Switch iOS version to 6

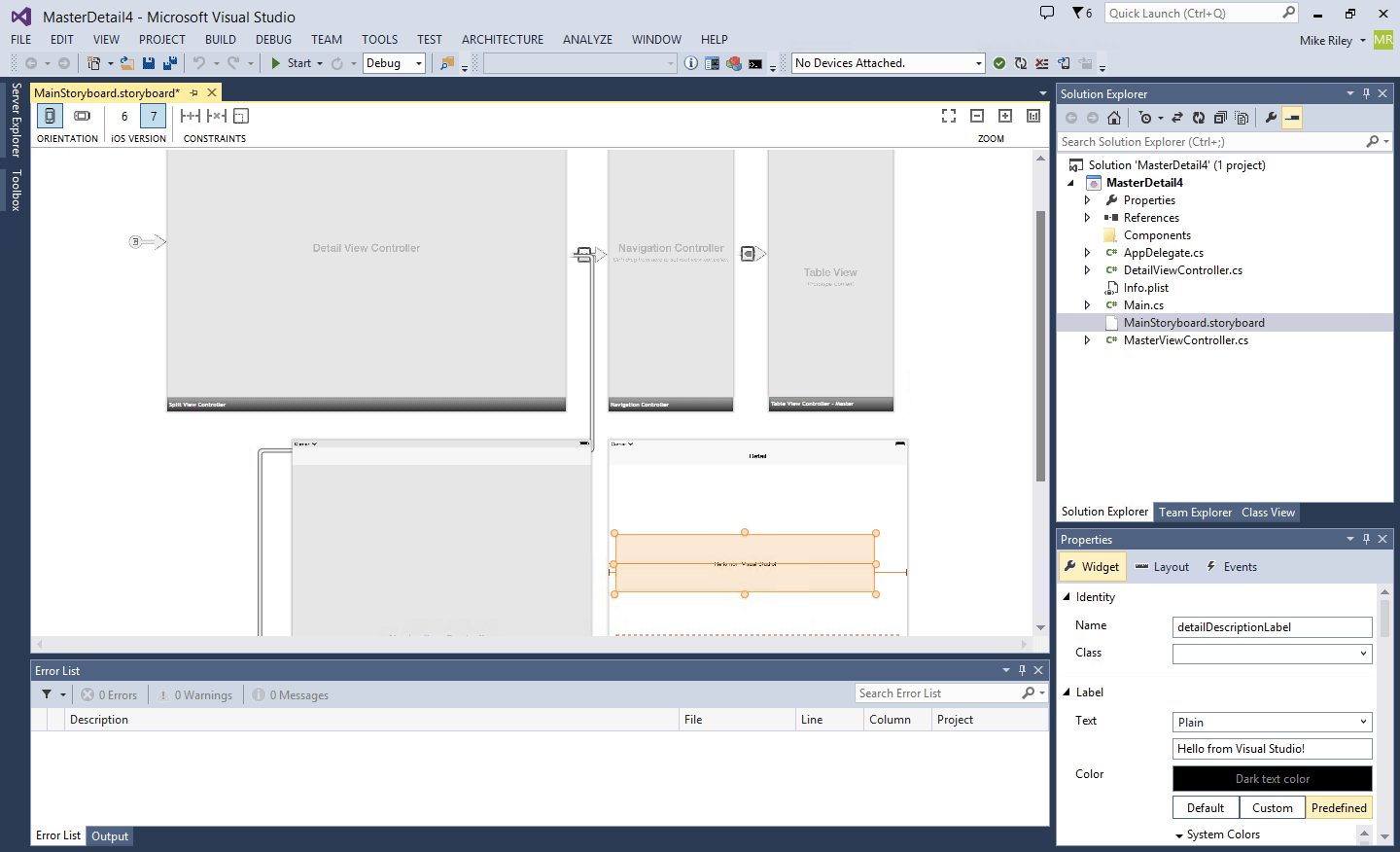[x=124, y=116]
